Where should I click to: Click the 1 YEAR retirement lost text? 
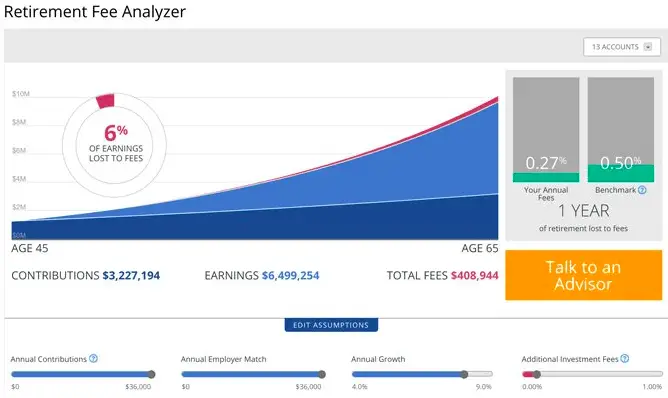(584, 211)
